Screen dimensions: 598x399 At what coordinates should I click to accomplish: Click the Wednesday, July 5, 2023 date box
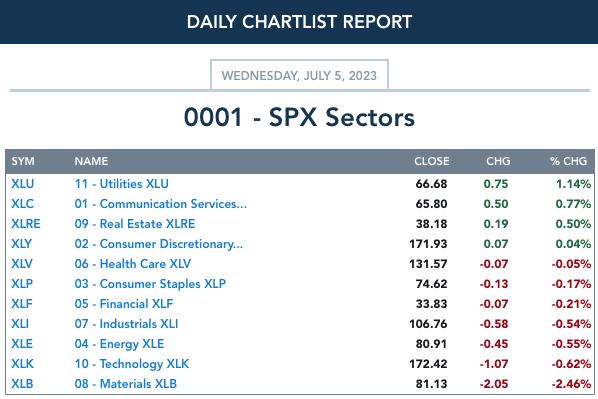click(x=299, y=75)
